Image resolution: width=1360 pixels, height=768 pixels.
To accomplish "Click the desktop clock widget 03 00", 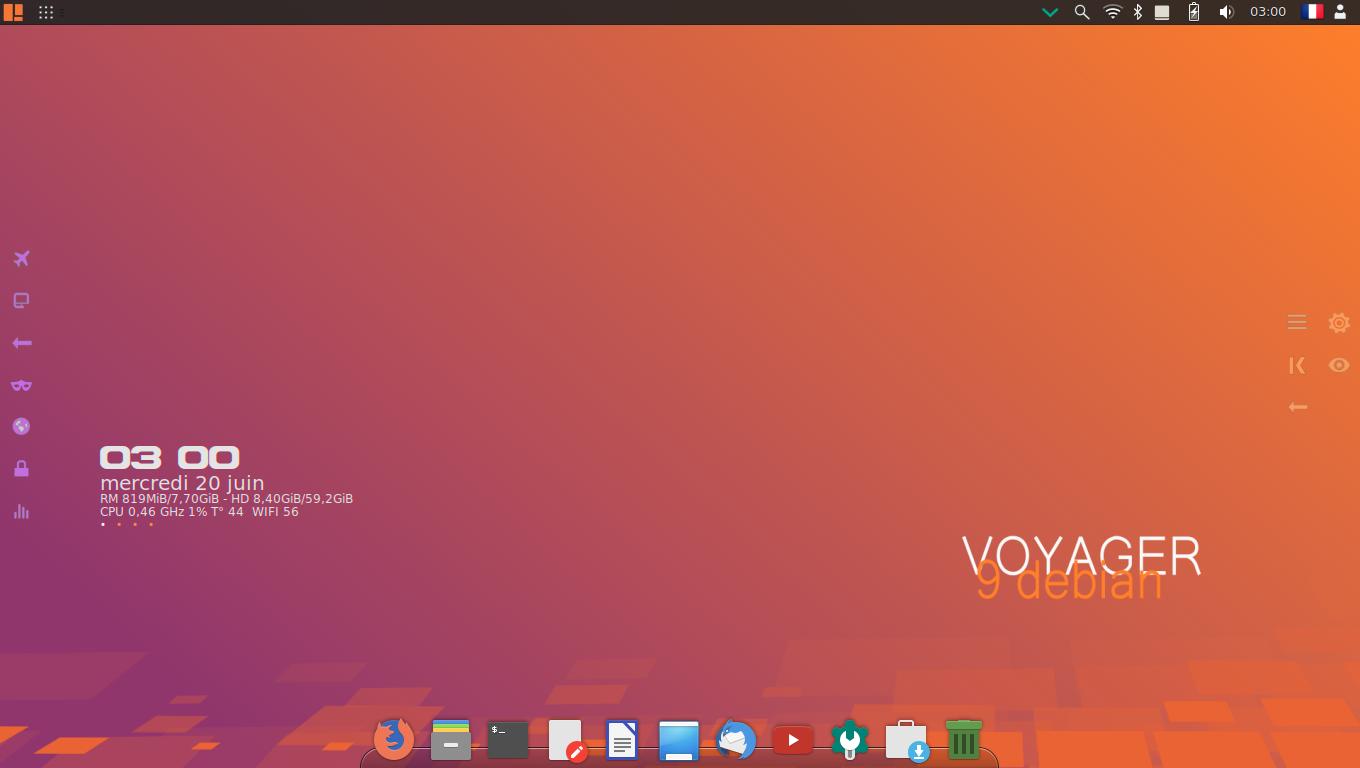I will (x=170, y=458).
